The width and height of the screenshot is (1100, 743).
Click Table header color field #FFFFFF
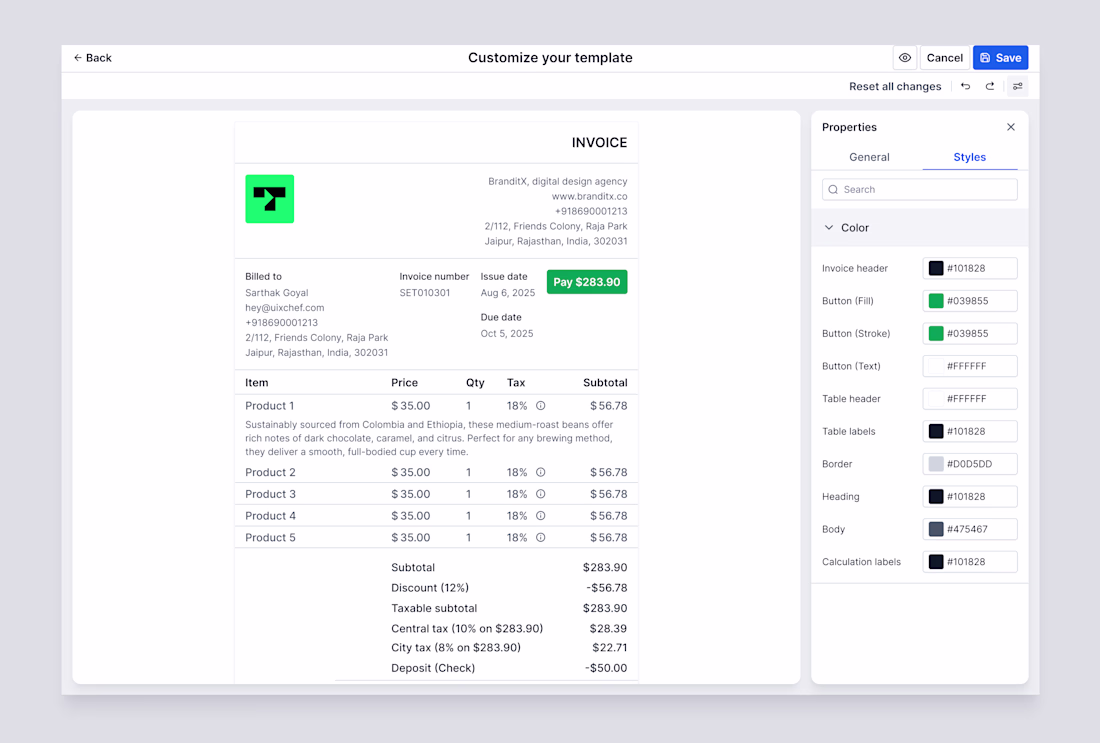click(x=970, y=399)
